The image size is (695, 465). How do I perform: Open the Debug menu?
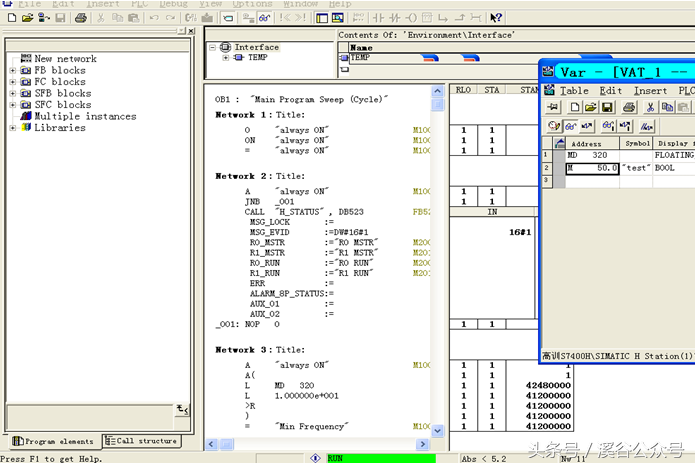(x=172, y=4)
